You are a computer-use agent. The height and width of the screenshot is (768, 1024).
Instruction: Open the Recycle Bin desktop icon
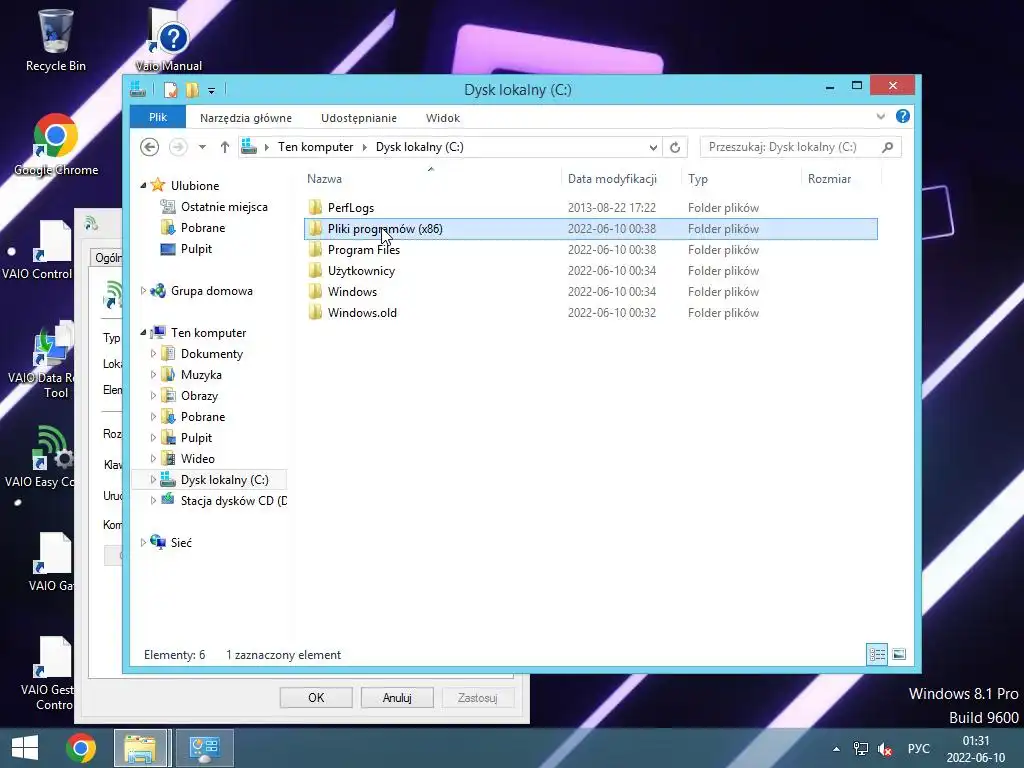tap(56, 39)
